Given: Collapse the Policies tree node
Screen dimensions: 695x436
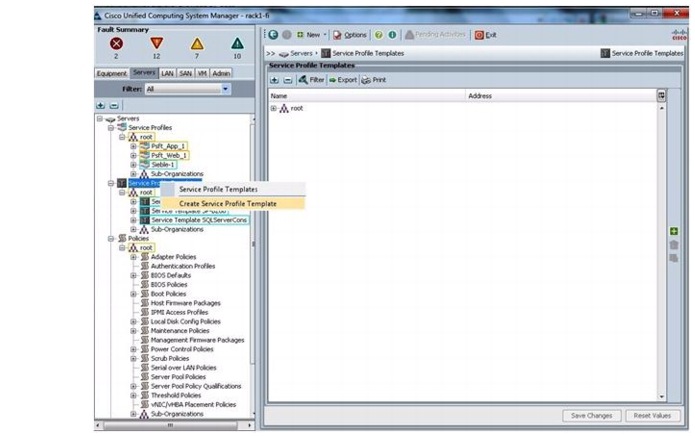Looking at the screenshot, I should [x=111, y=238].
